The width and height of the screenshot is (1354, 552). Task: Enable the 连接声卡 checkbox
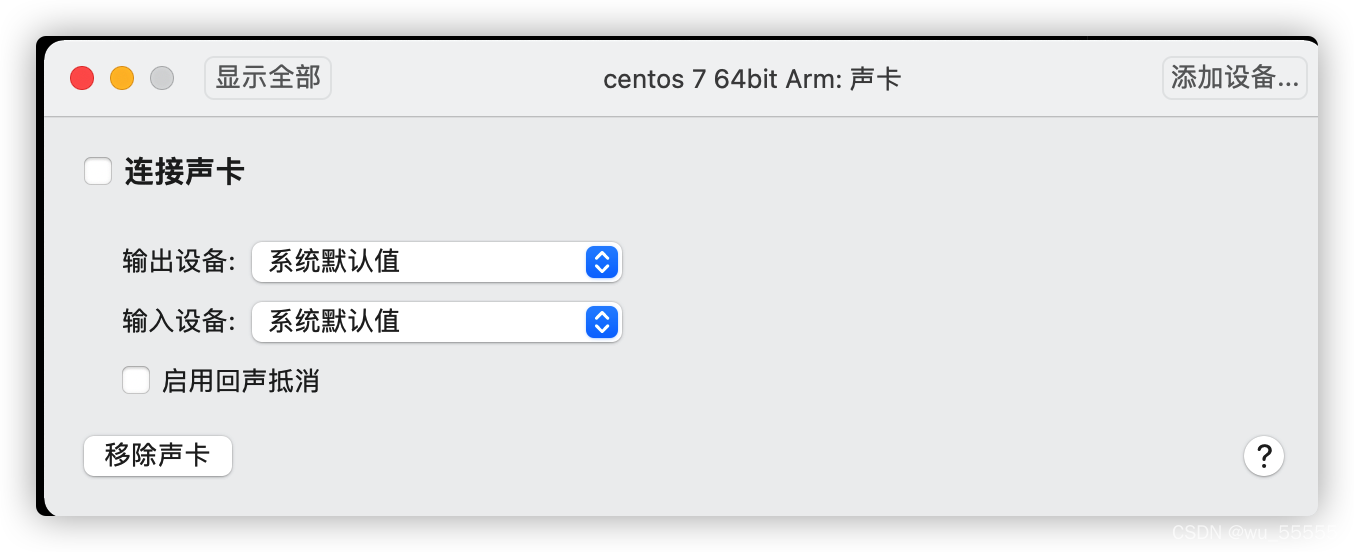[98, 171]
